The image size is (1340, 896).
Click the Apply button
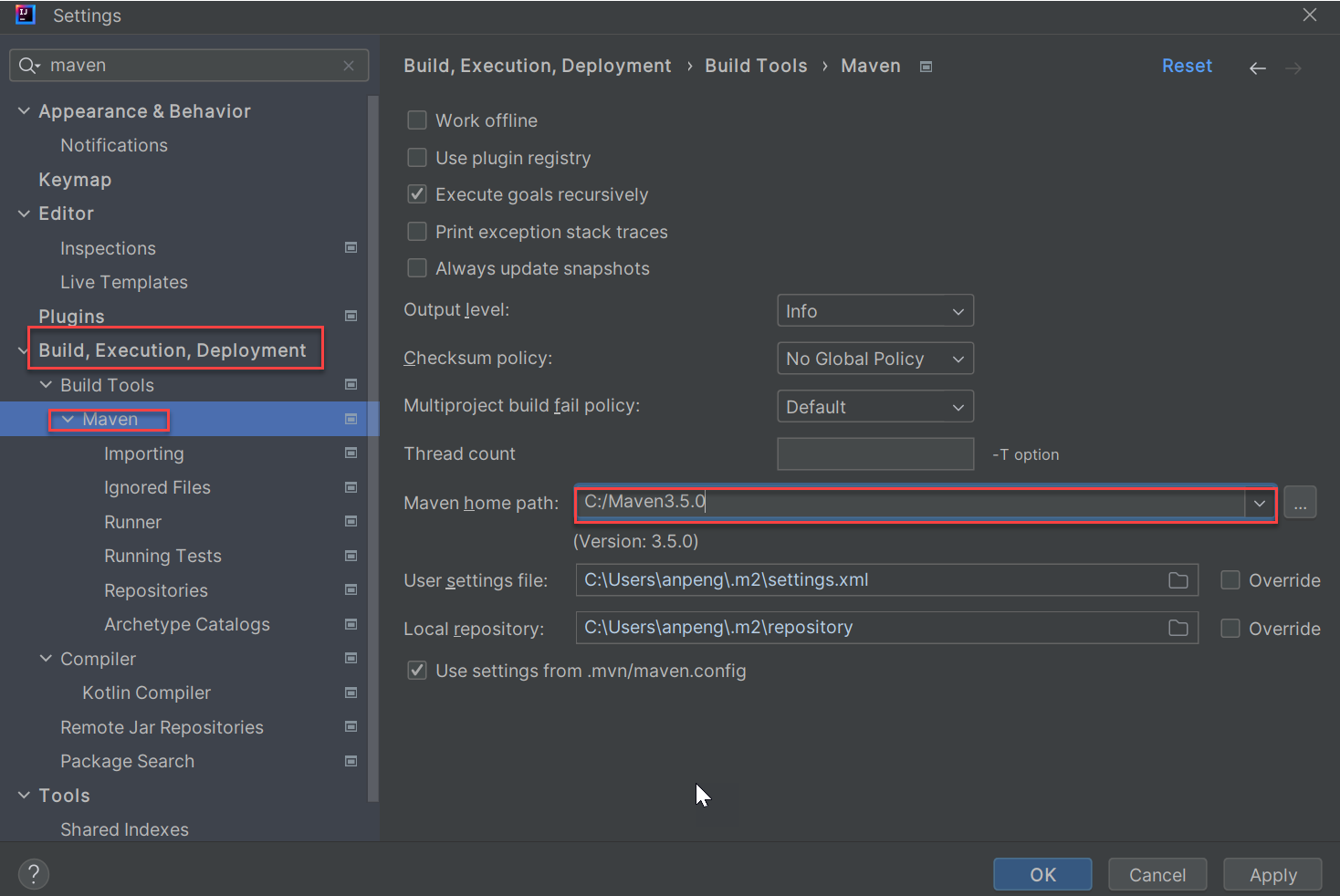[1272, 874]
